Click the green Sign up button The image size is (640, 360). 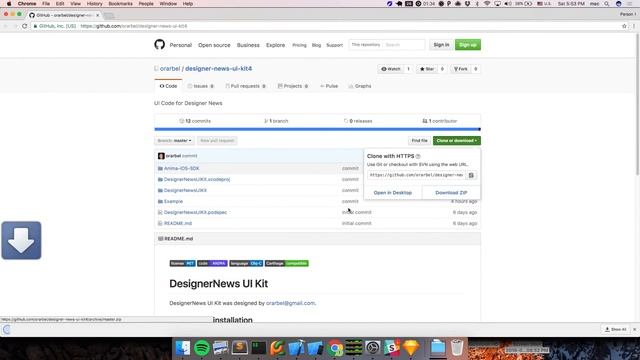468,44
